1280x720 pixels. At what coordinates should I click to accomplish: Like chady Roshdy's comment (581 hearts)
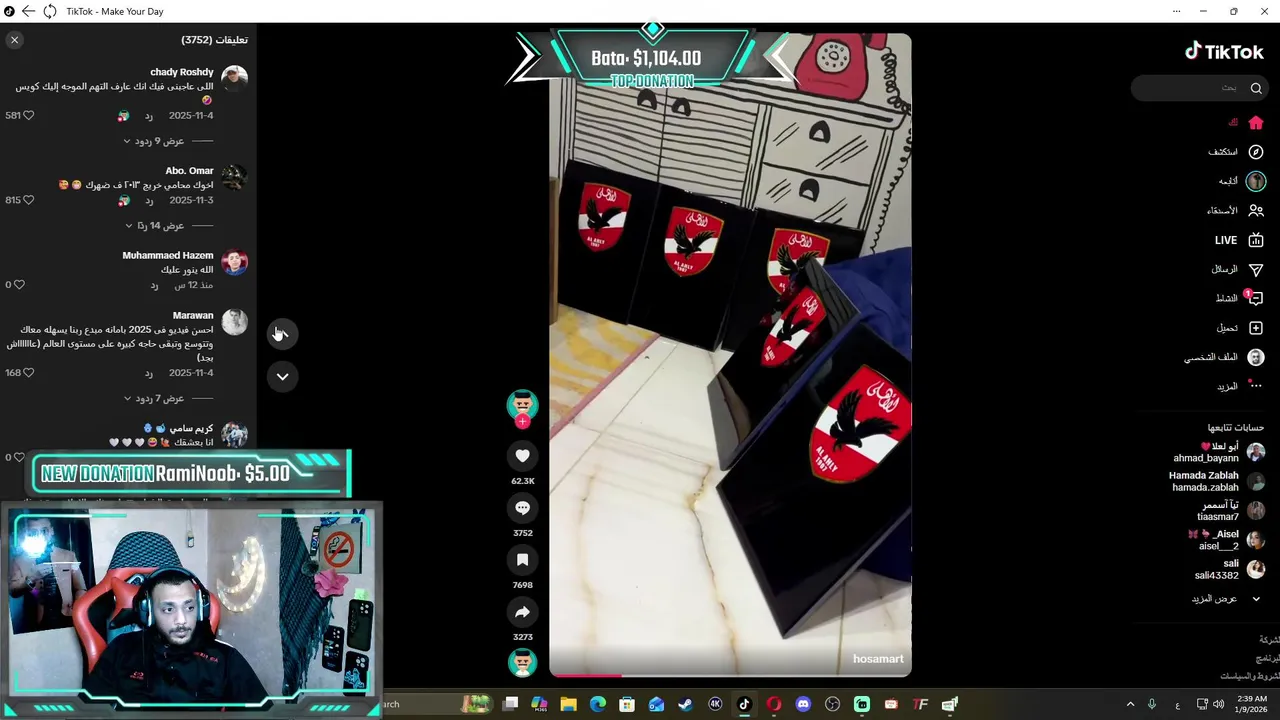(28, 115)
